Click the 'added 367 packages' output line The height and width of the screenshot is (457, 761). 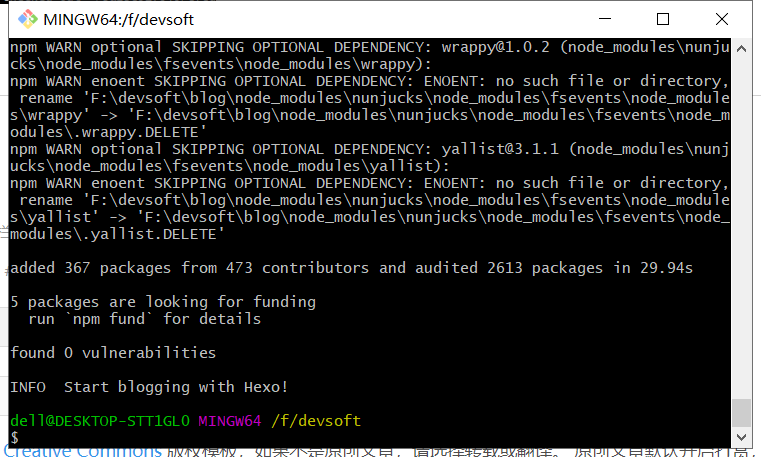pos(351,268)
